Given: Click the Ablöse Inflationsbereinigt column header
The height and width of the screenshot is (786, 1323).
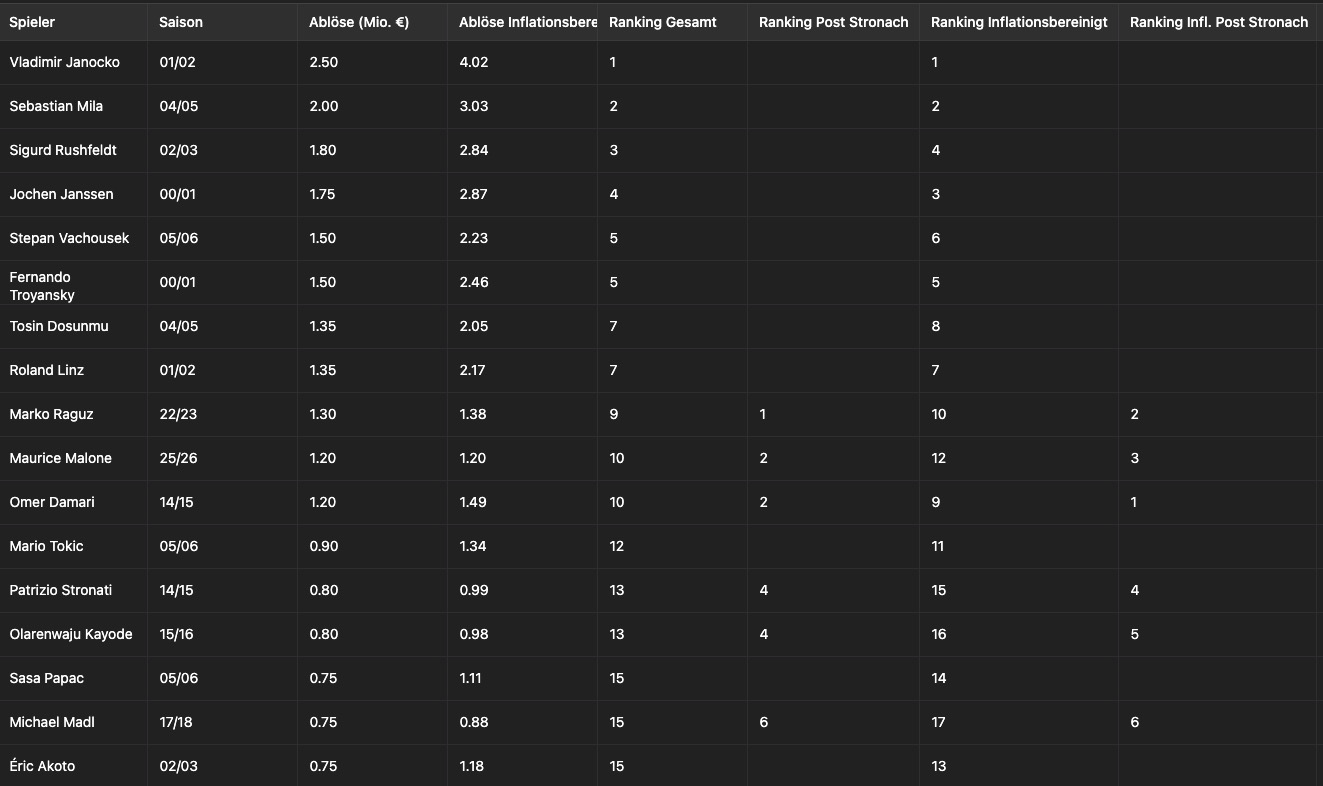Looking at the screenshot, I should 522,22.
